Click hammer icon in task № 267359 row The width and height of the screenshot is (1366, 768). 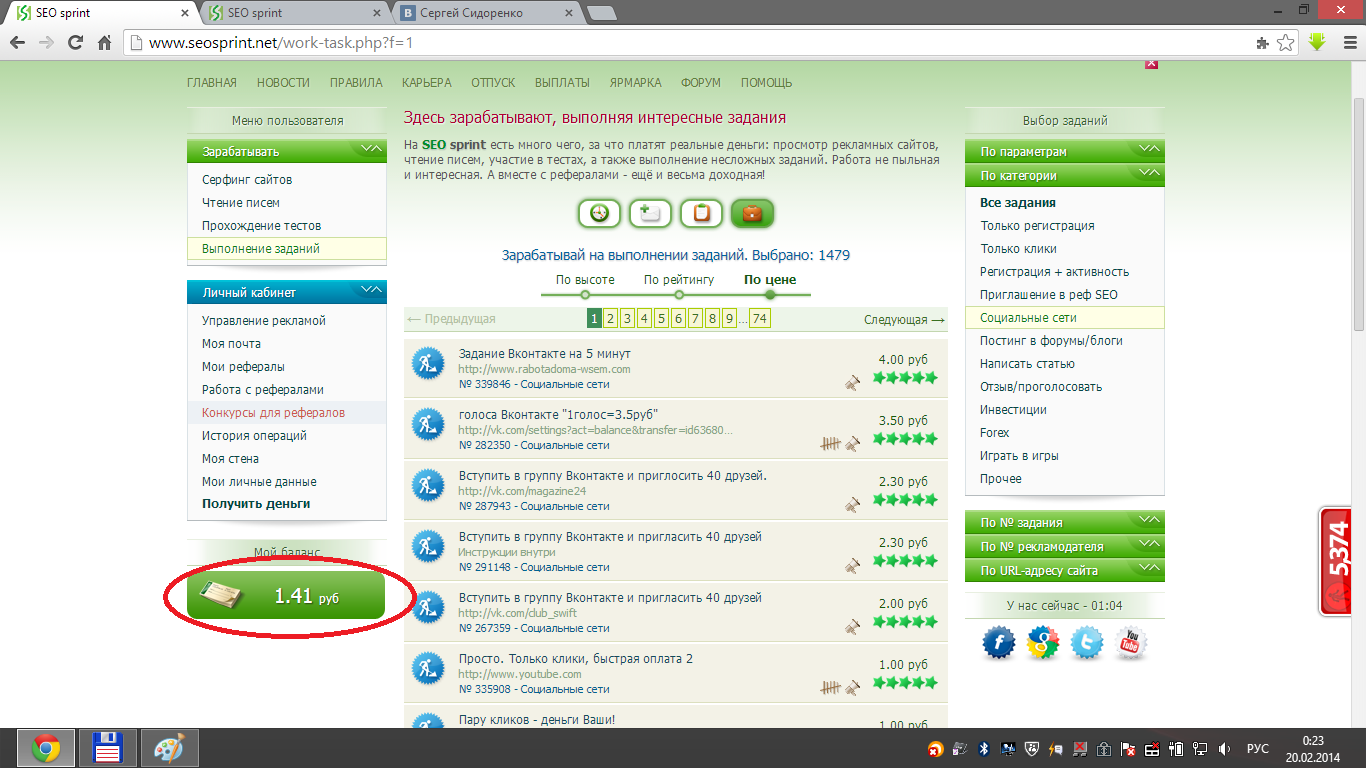click(852, 626)
